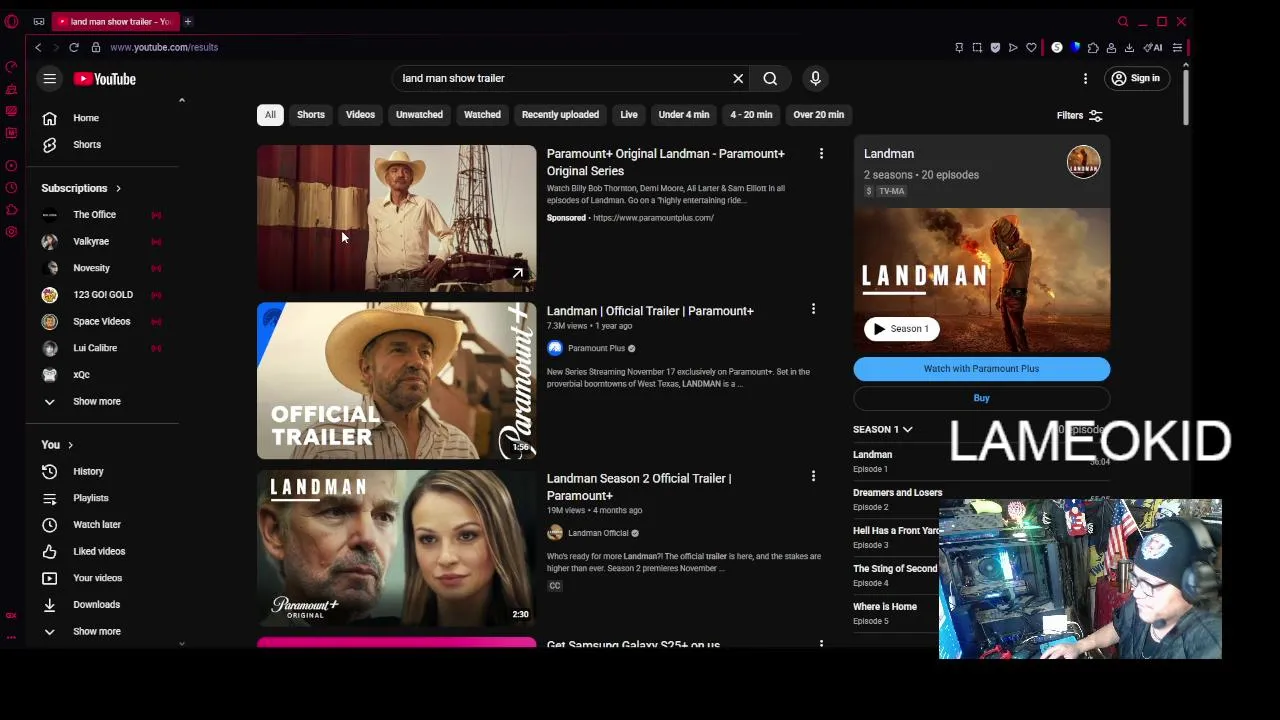
Task: Open 123 GO! GOLD subscription
Action: pyautogui.click(x=103, y=294)
